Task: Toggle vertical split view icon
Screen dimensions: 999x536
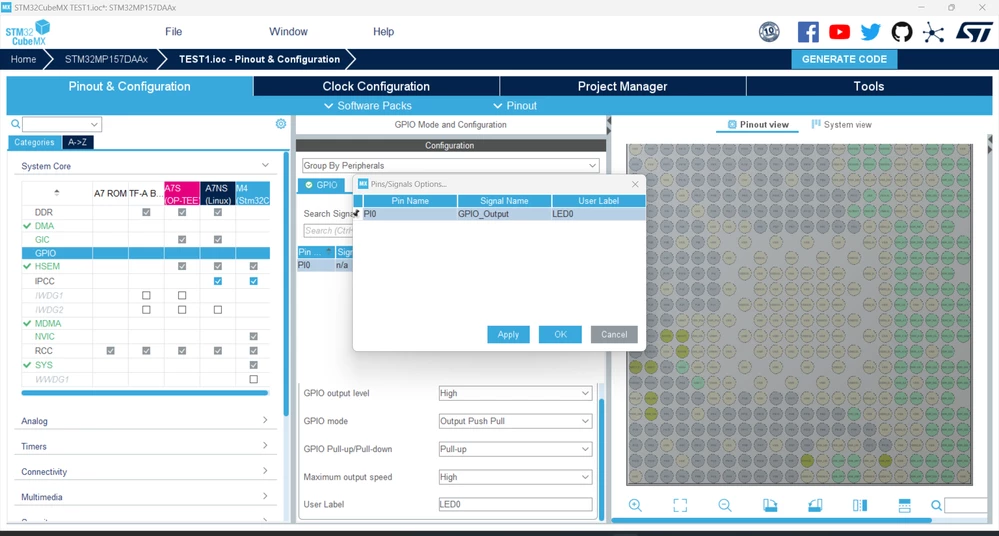Action: (859, 505)
